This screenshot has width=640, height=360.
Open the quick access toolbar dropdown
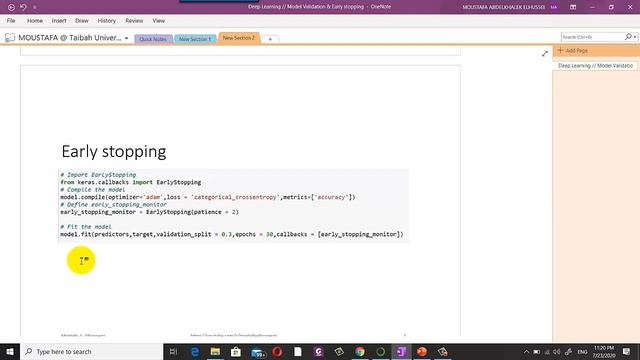coord(35,7)
